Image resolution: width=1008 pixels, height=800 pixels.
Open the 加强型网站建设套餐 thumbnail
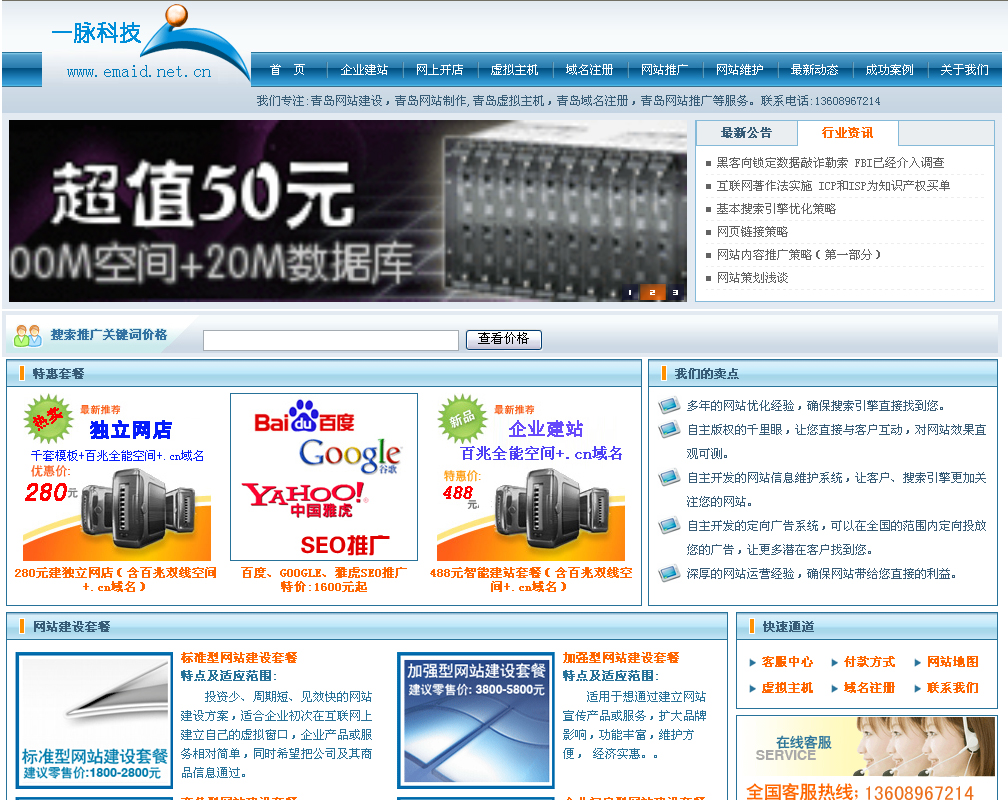click(x=476, y=720)
